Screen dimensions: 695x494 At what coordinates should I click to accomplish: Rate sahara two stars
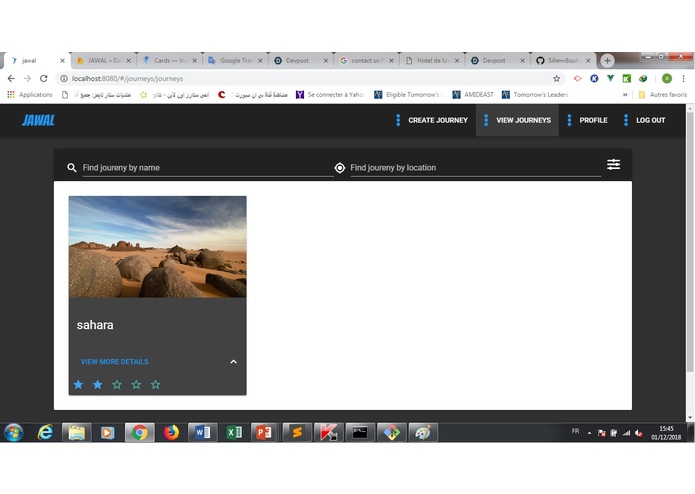pos(98,385)
